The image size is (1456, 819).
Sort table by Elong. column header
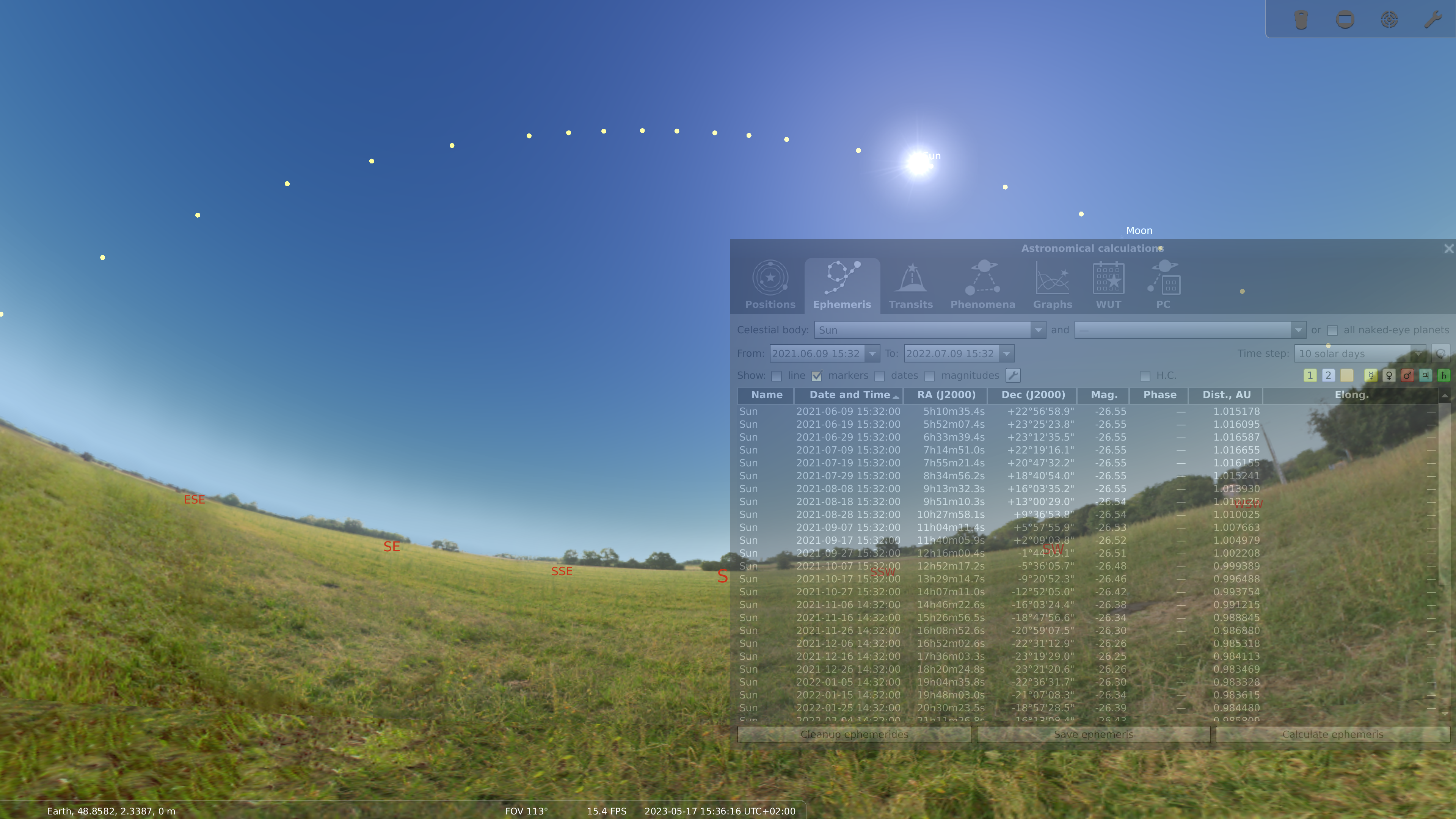pos(1351,395)
